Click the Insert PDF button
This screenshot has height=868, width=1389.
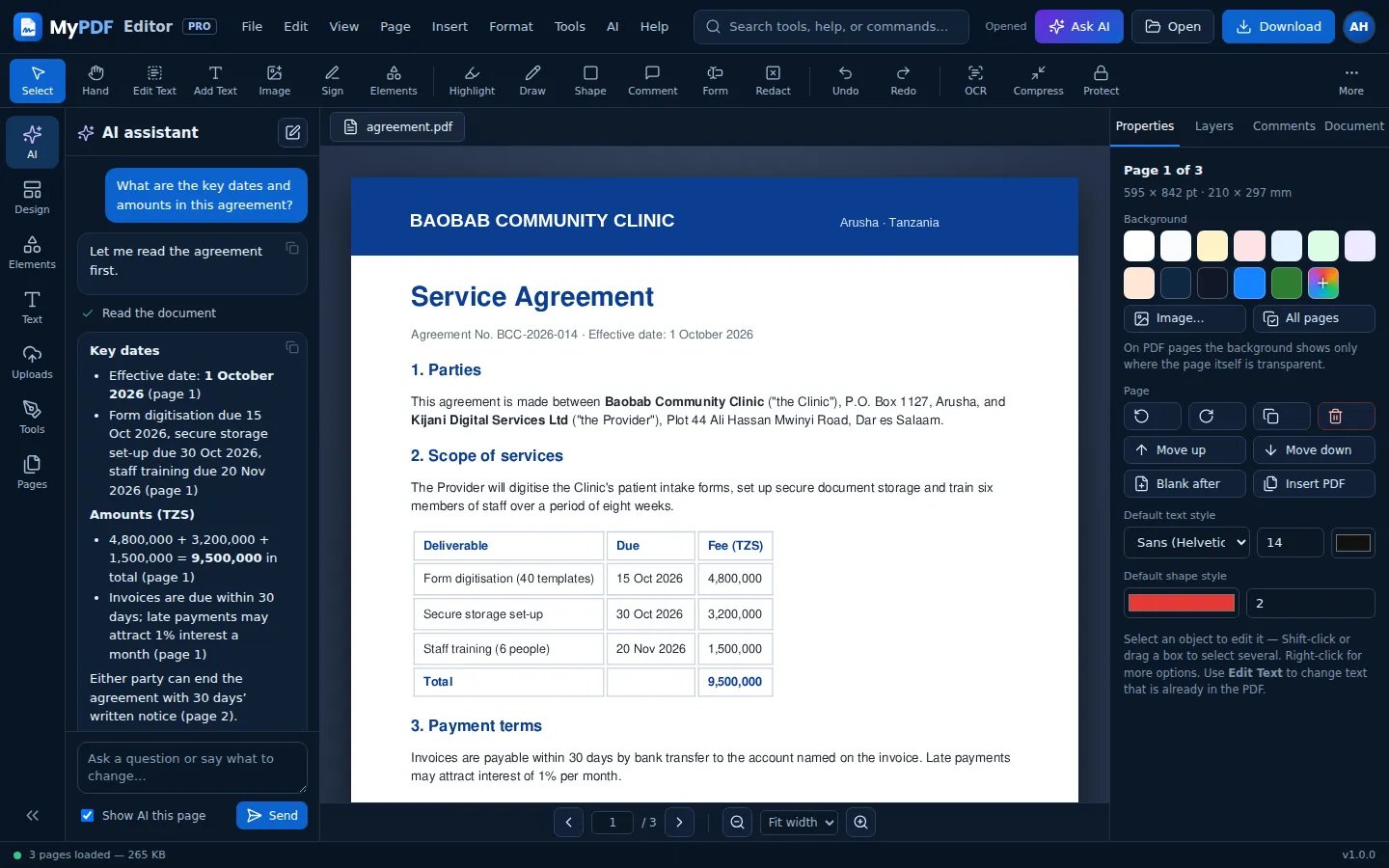(x=1314, y=484)
